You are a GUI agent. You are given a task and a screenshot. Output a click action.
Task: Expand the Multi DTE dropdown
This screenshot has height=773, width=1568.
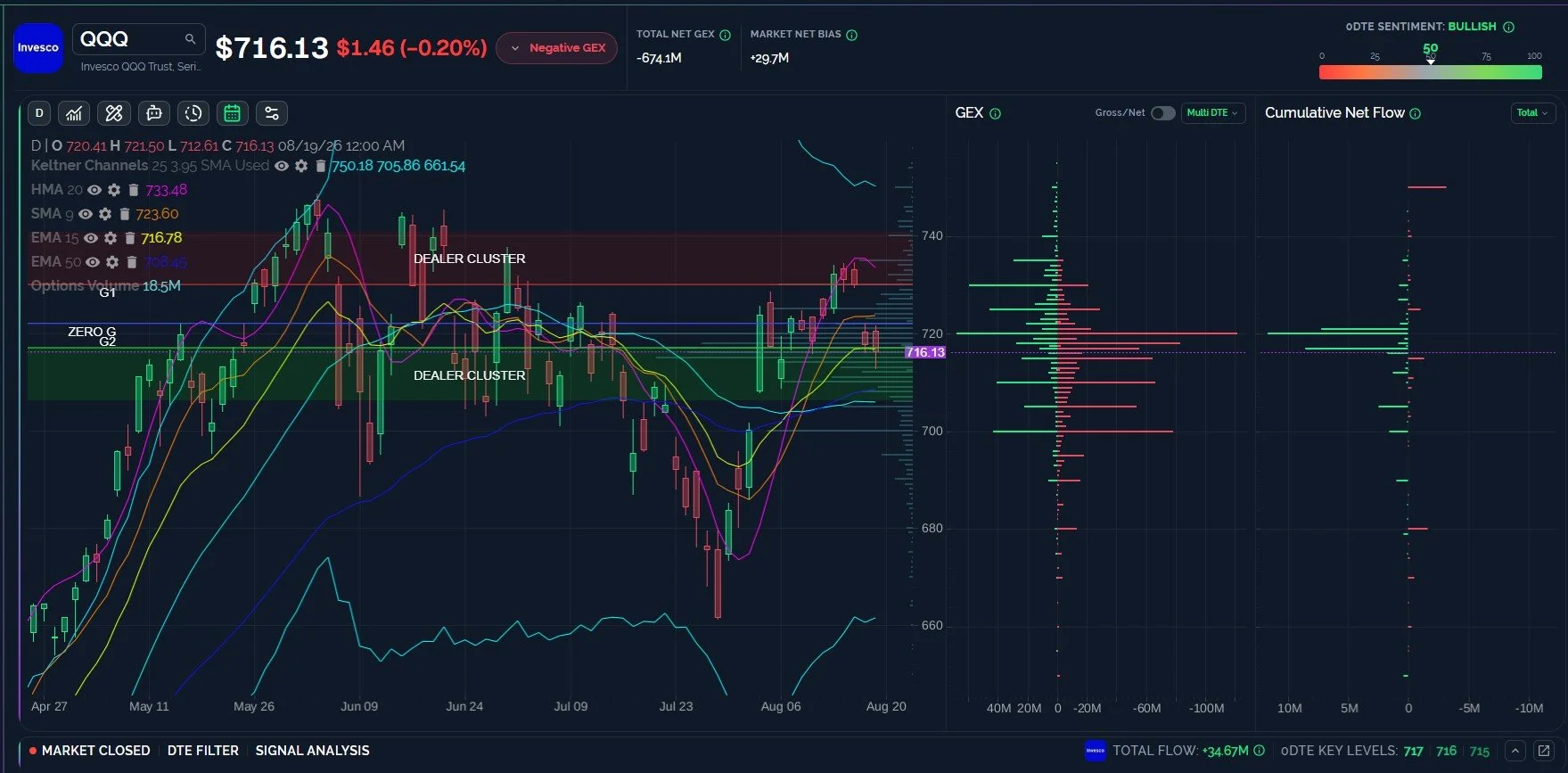1212,113
